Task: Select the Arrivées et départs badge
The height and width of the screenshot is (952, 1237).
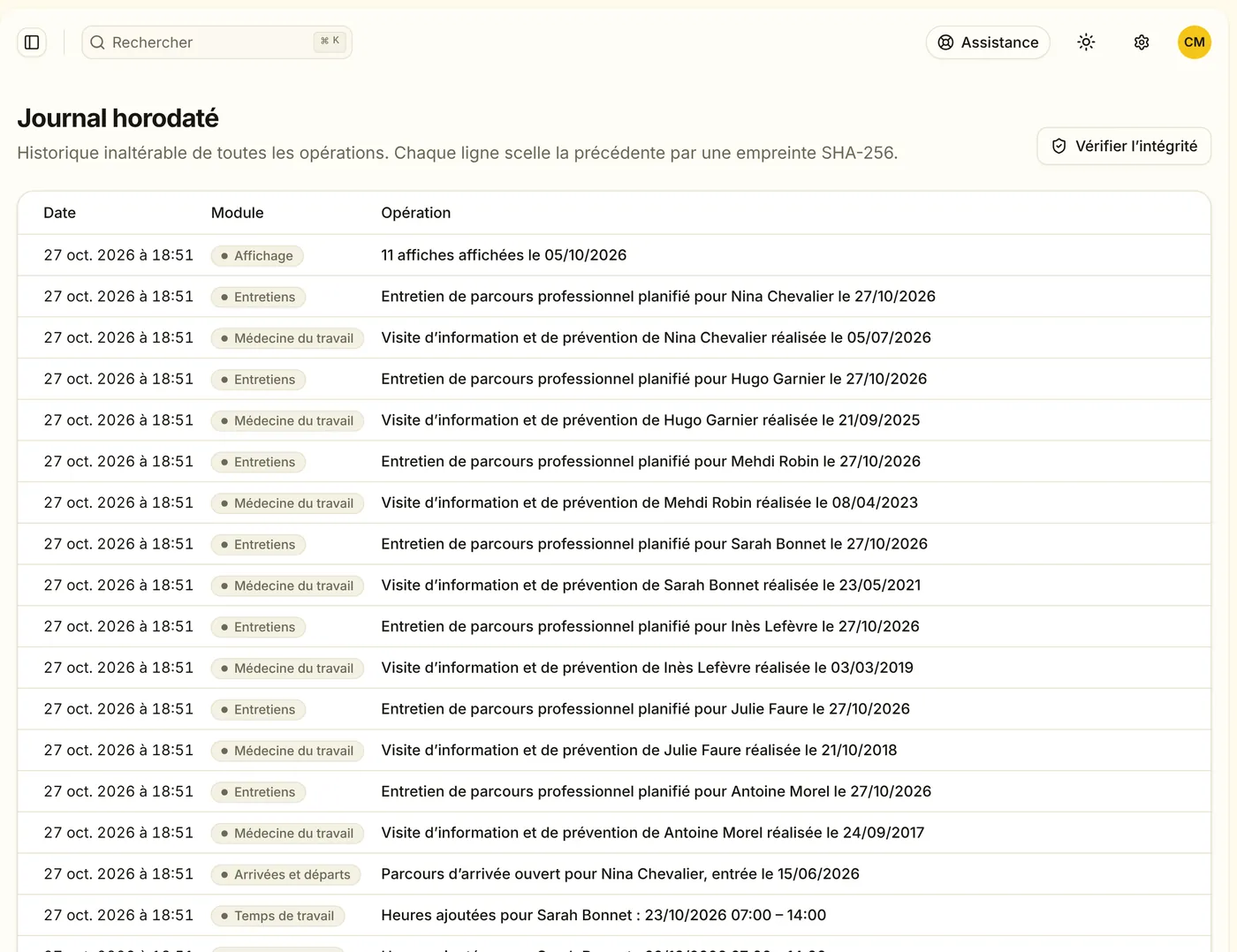Action: pyautogui.click(x=285, y=875)
